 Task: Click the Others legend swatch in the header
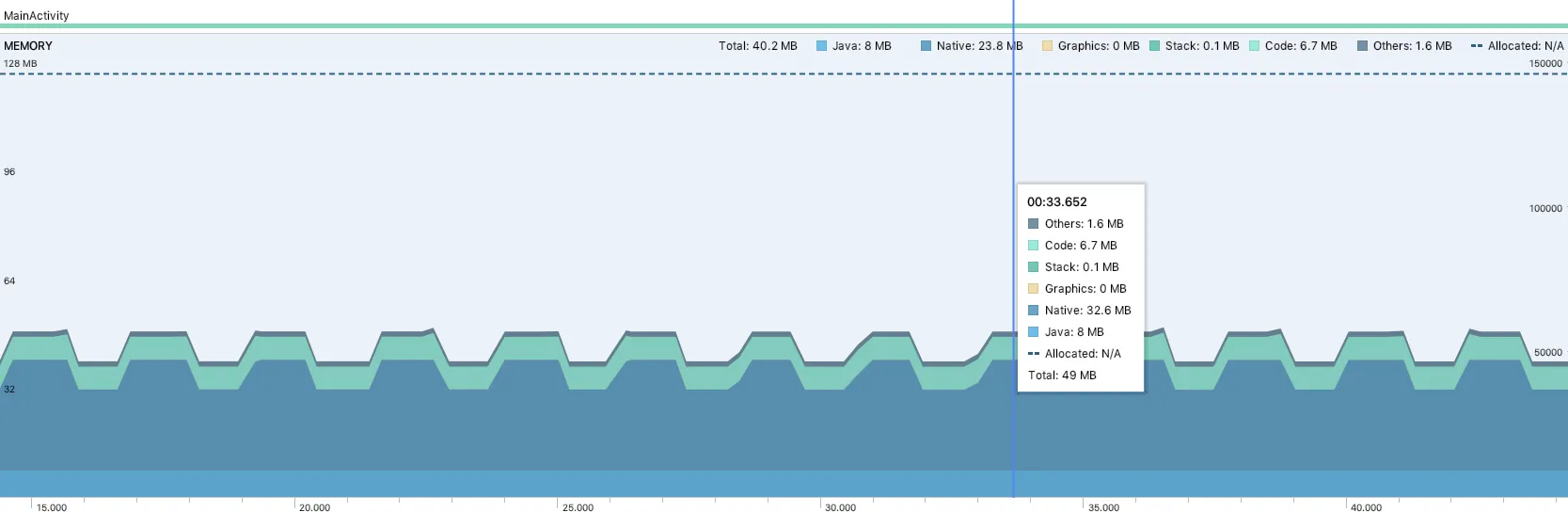tap(1362, 46)
